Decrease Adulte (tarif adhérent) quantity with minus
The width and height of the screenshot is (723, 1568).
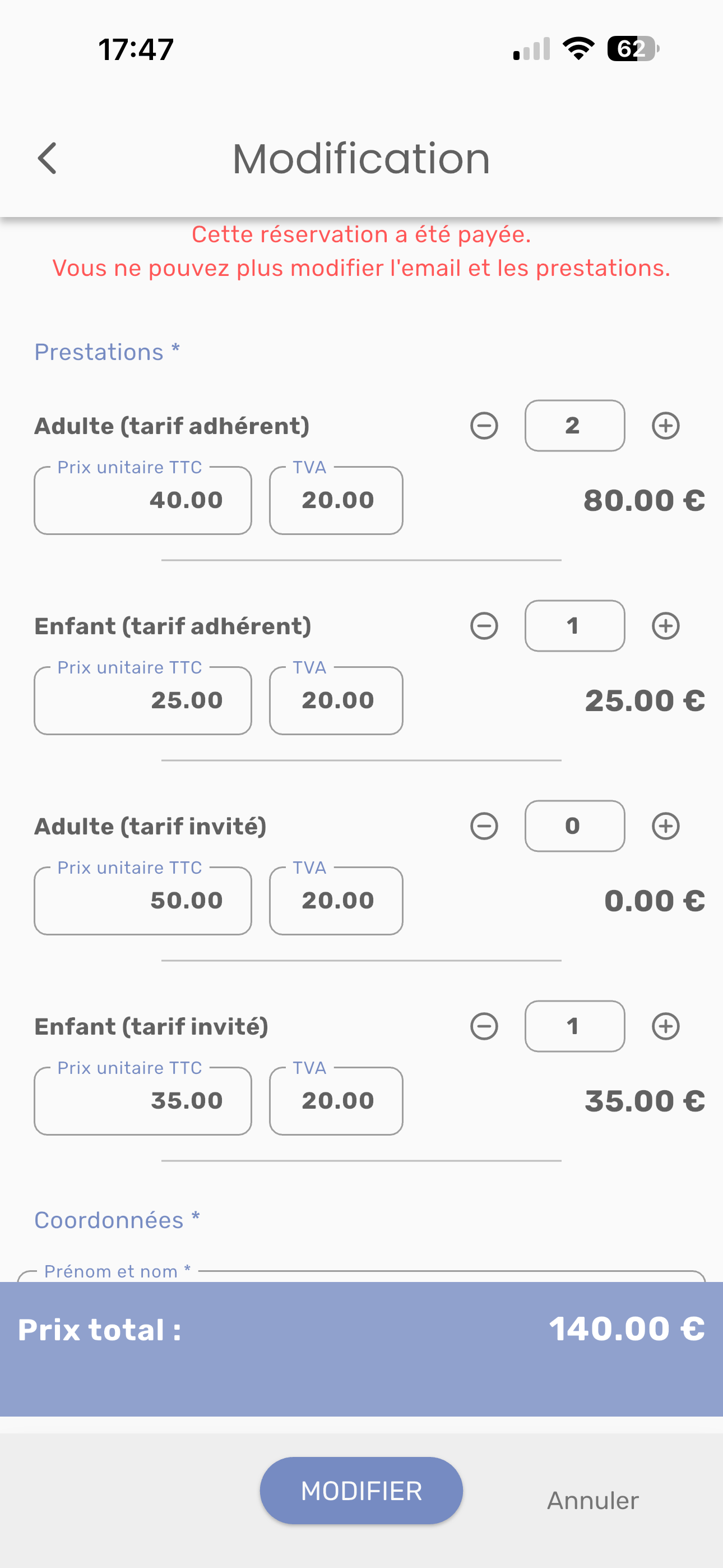484,426
